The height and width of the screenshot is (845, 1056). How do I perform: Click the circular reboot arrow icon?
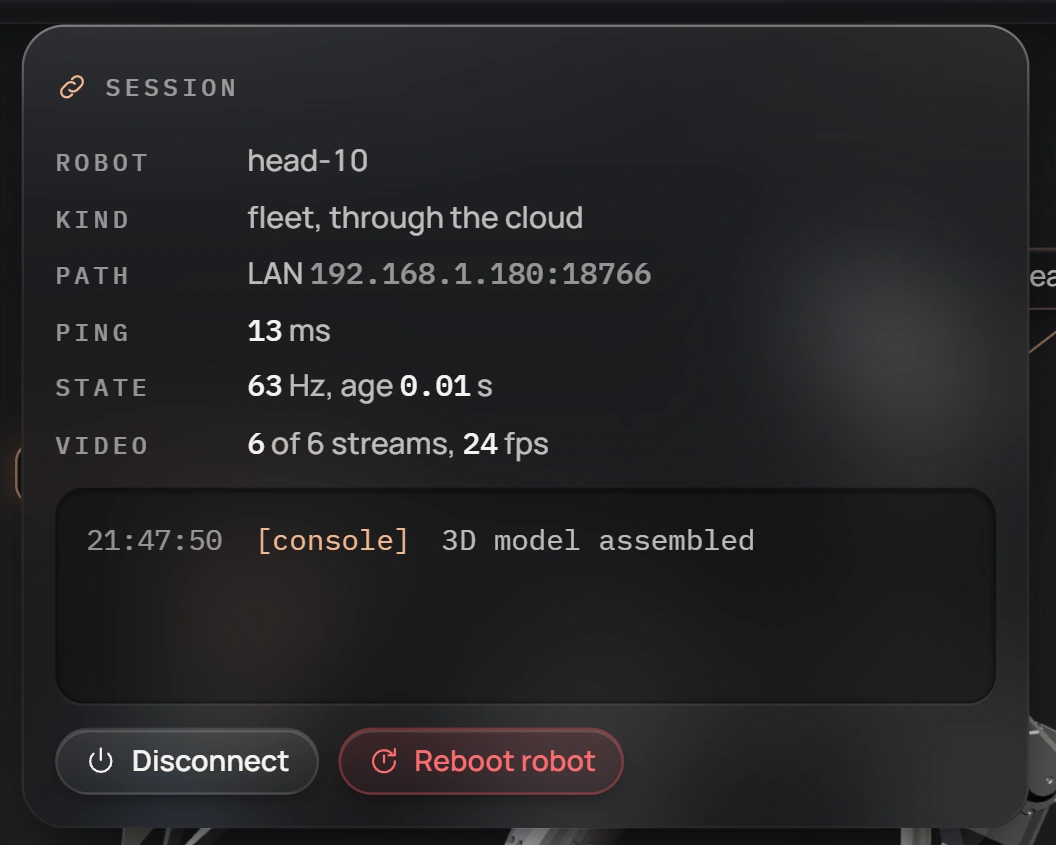pos(384,761)
